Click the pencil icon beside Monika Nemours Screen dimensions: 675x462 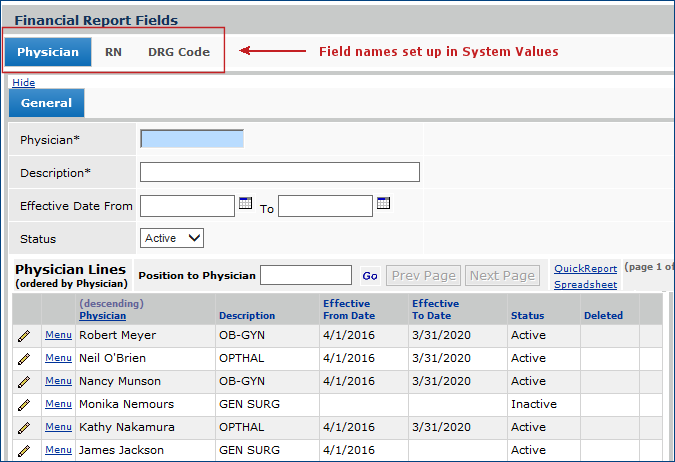click(x=24, y=405)
